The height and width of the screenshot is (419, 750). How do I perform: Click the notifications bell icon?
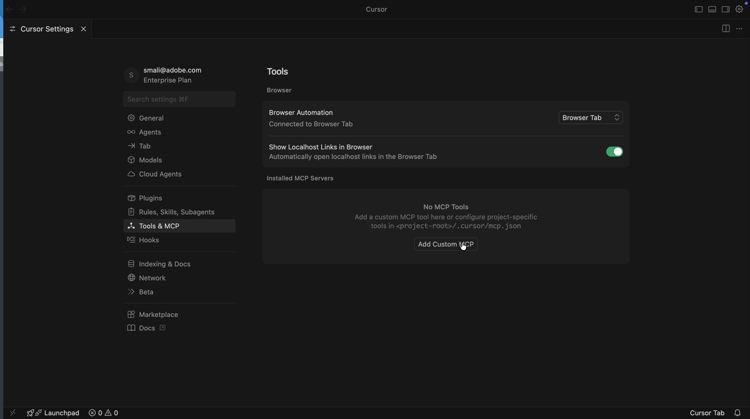(737, 413)
